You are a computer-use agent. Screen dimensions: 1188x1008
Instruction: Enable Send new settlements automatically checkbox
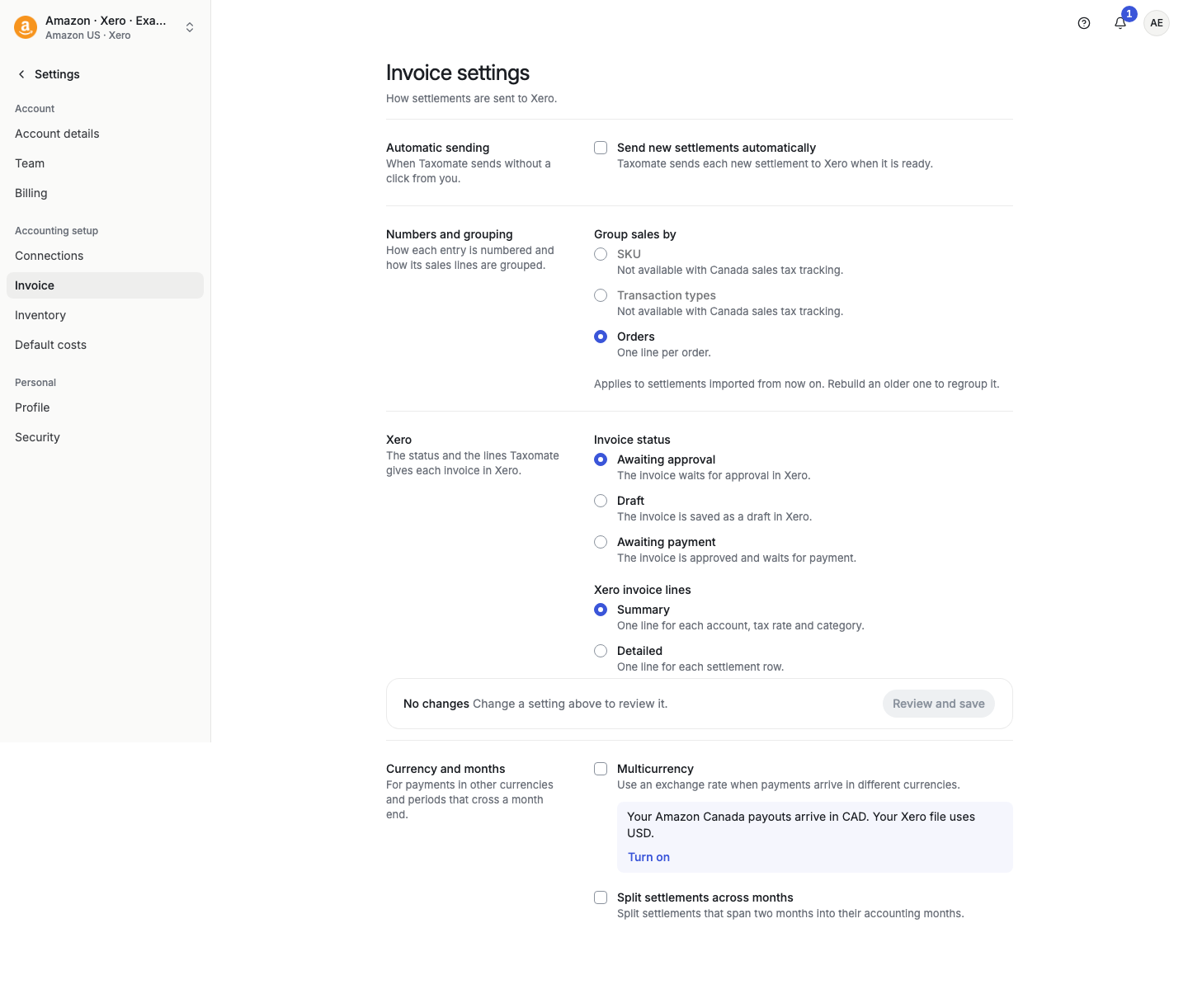[601, 148]
